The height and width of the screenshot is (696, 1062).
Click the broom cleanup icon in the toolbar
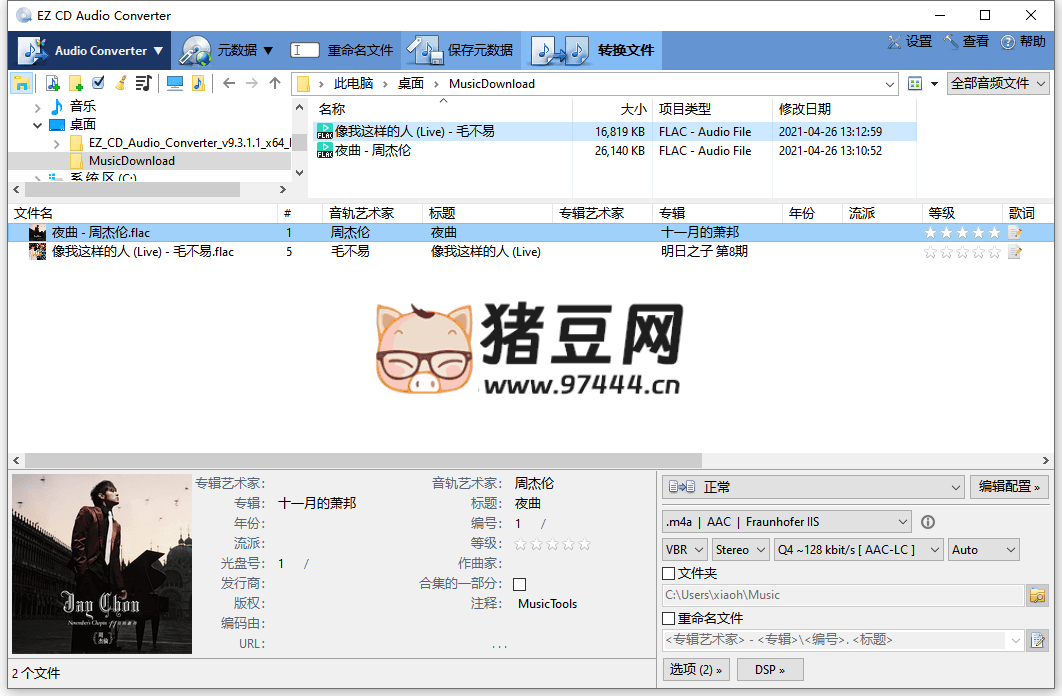pos(120,83)
